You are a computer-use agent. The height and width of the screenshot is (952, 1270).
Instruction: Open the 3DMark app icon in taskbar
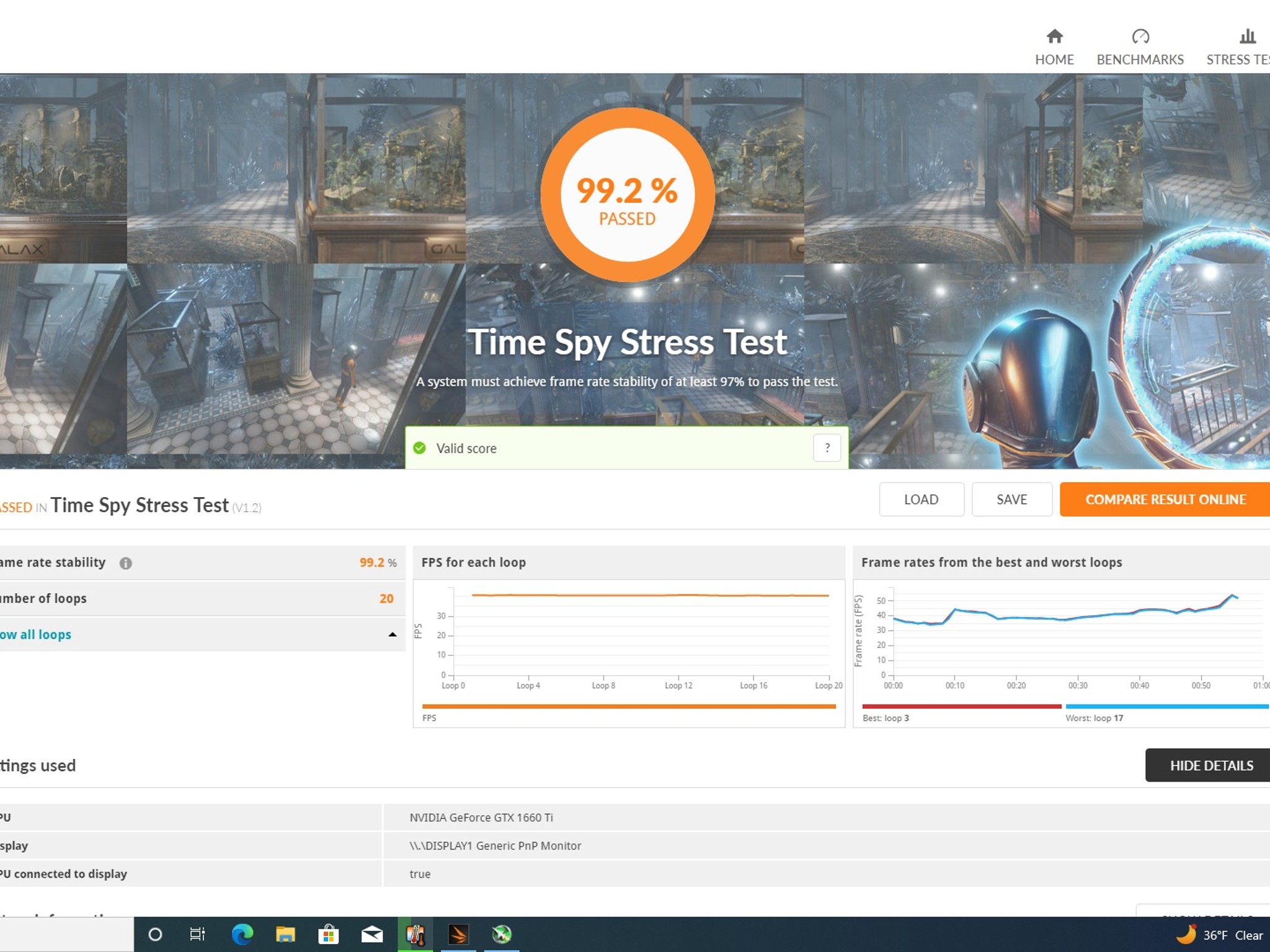(458, 934)
